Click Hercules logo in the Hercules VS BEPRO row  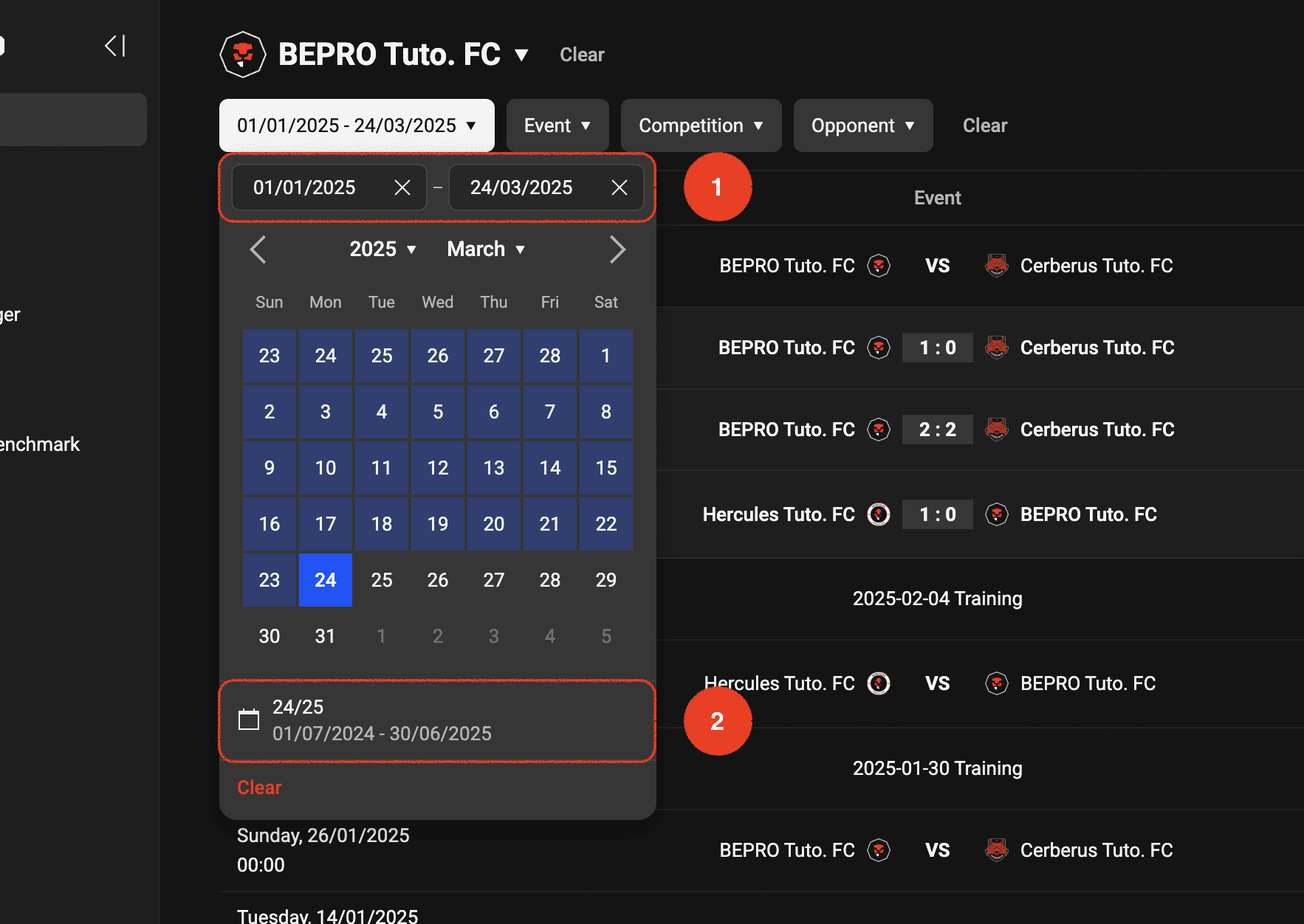[879, 683]
